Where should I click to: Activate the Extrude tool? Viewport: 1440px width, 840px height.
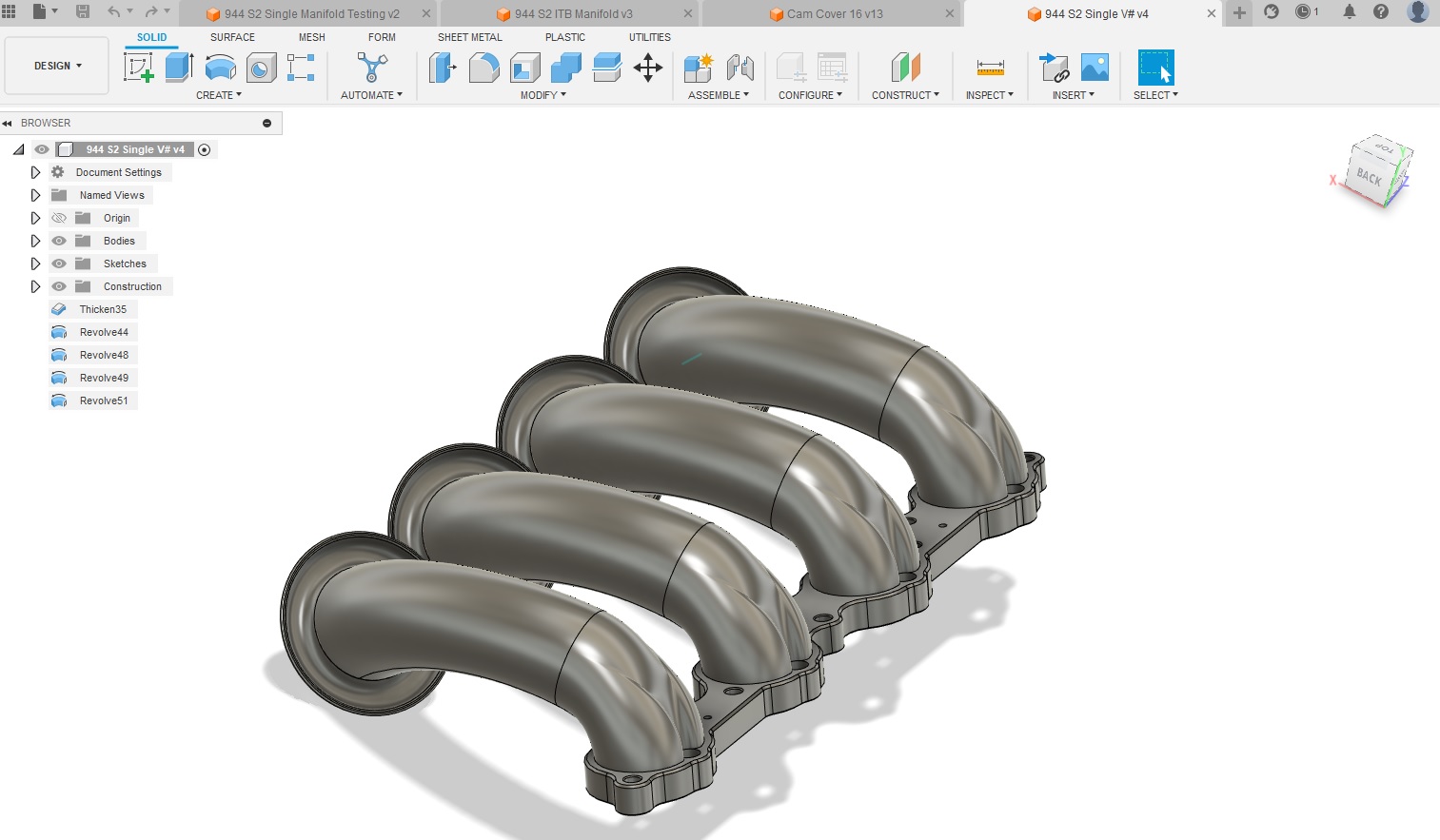[x=179, y=67]
